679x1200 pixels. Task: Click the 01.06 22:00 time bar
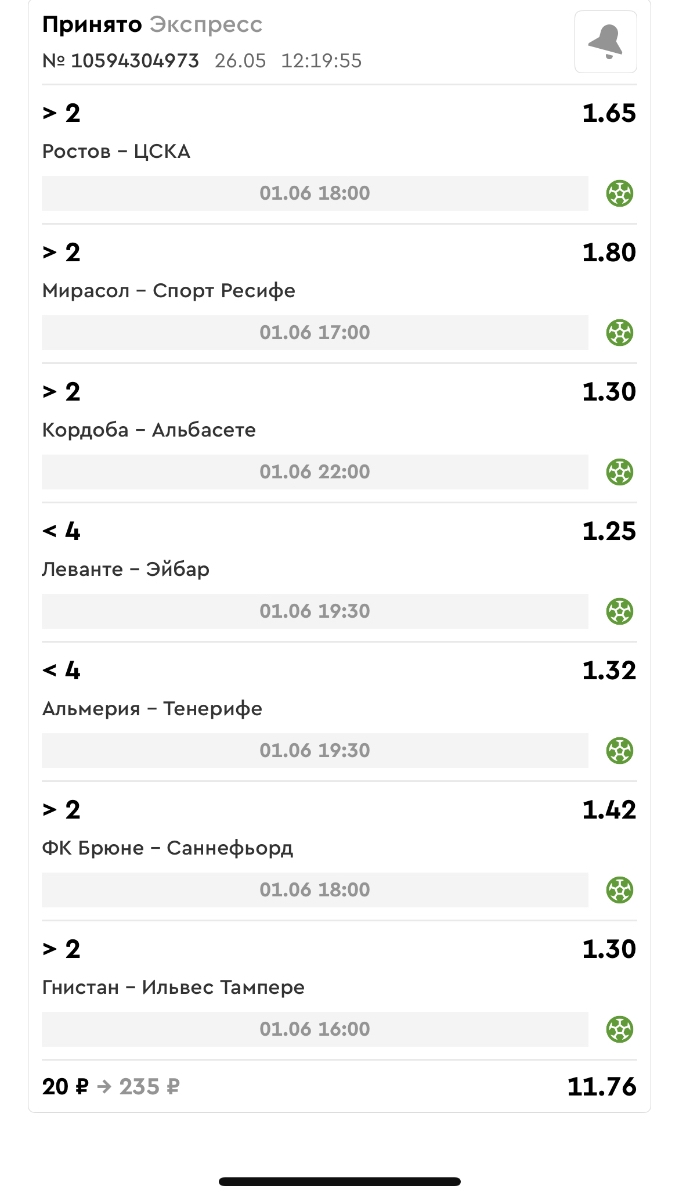click(315, 471)
